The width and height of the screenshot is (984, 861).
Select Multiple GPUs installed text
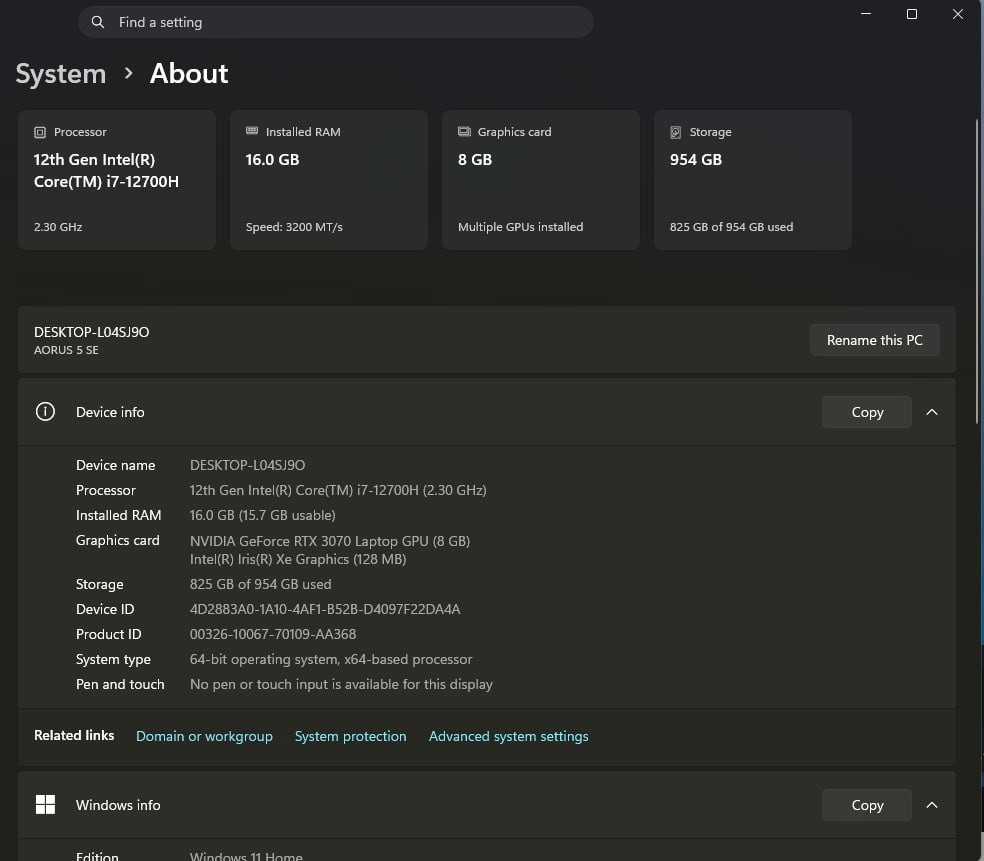[x=520, y=227]
